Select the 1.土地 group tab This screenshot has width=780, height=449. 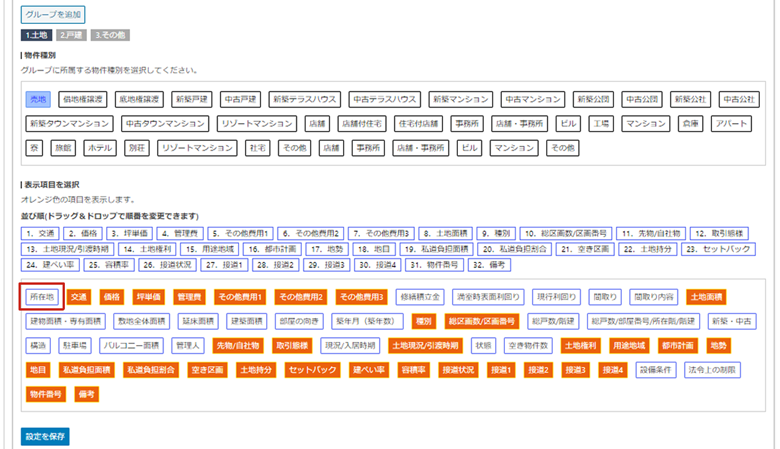(38, 35)
